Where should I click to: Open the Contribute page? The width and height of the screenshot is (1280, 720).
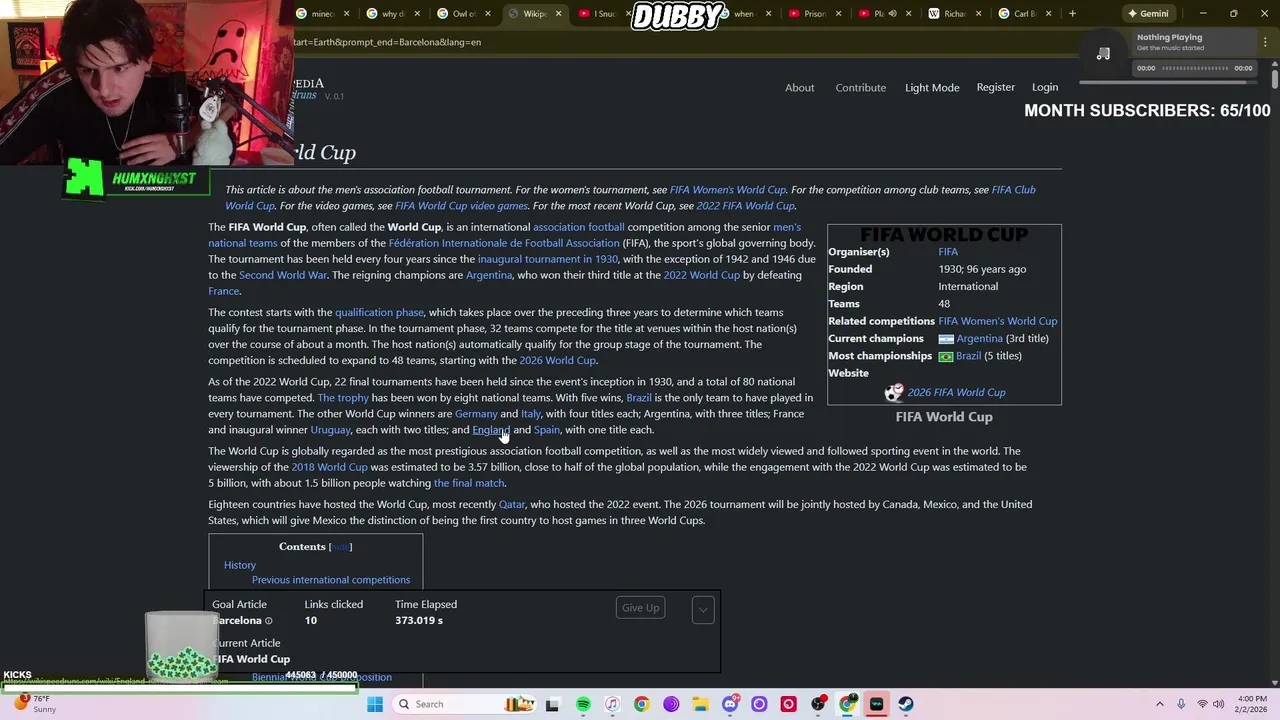[x=860, y=88]
